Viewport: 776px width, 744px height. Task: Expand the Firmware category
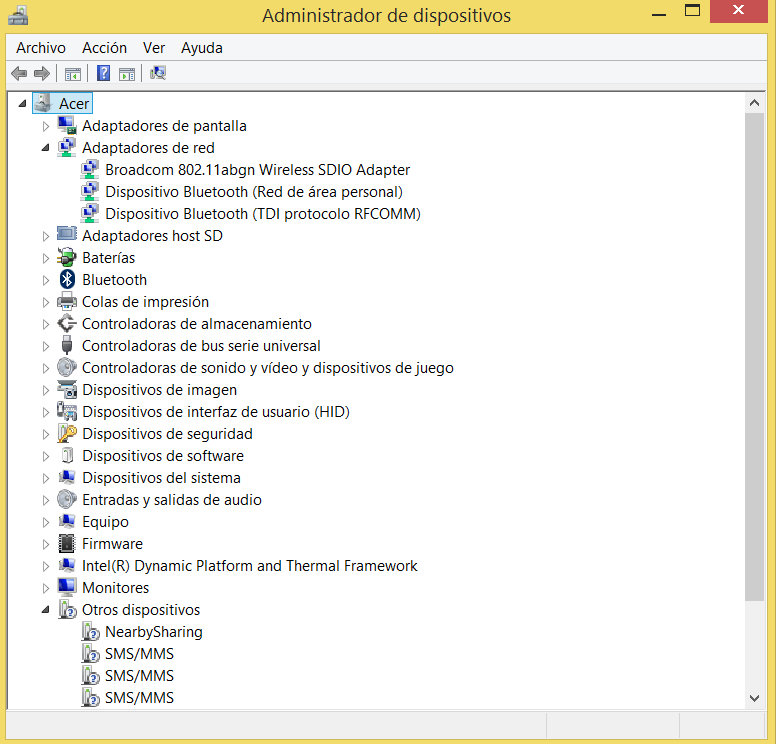46,544
